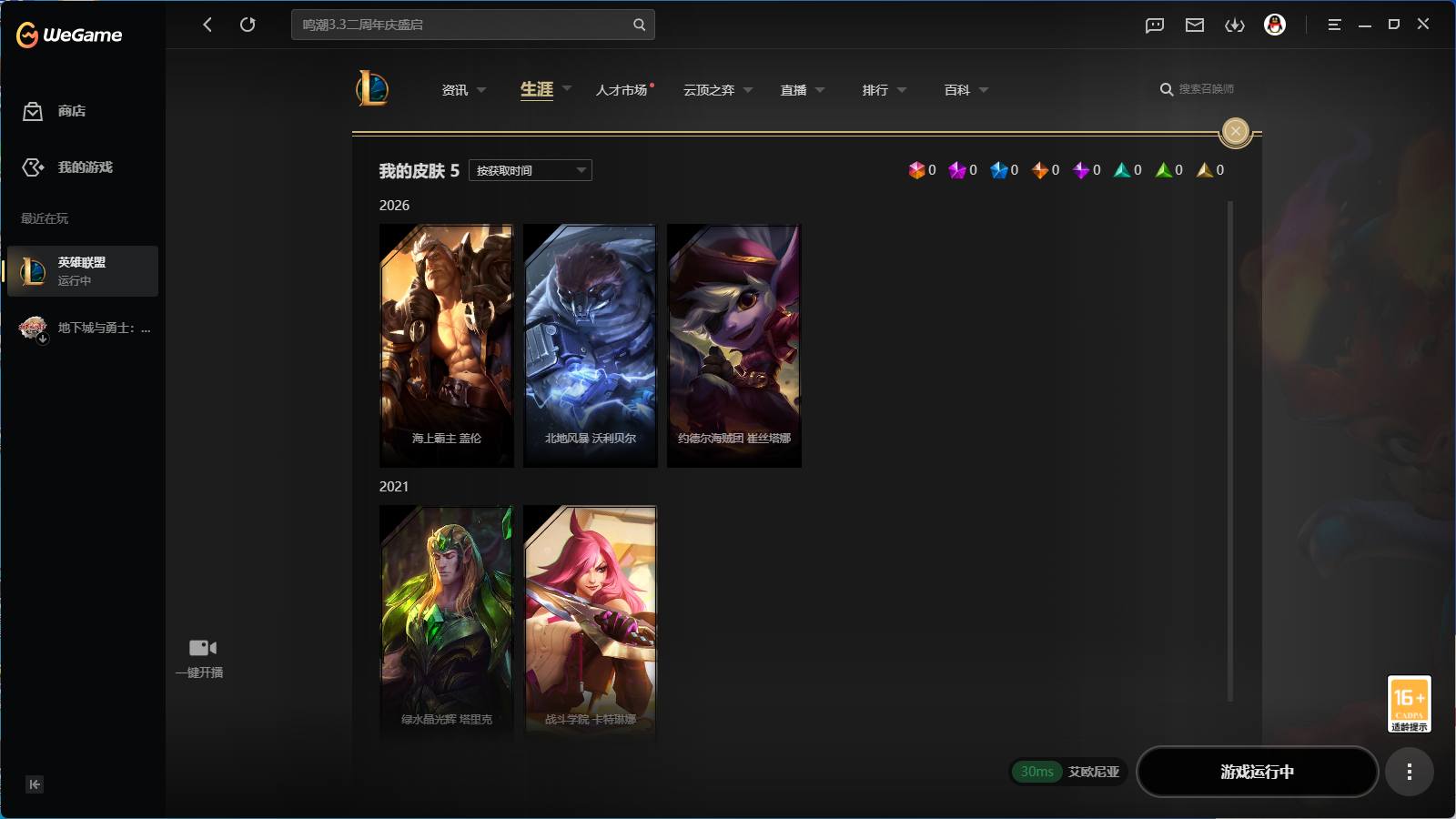Click the skins list vertical scrollbar
The image size is (1456, 819).
[x=1230, y=451]
